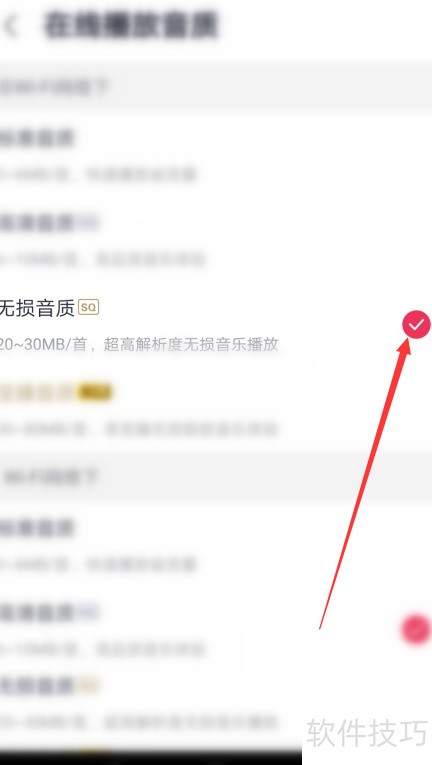Click the 在线播放音质 page title
The height and width of the screenshot is (765, 432).
pos(131,25)
